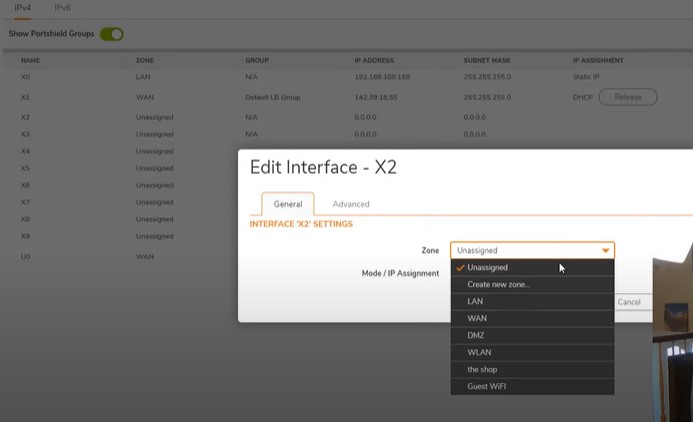Open the Advanced tab in Edit Interface
Screen dimensions: 693x422
350,204
